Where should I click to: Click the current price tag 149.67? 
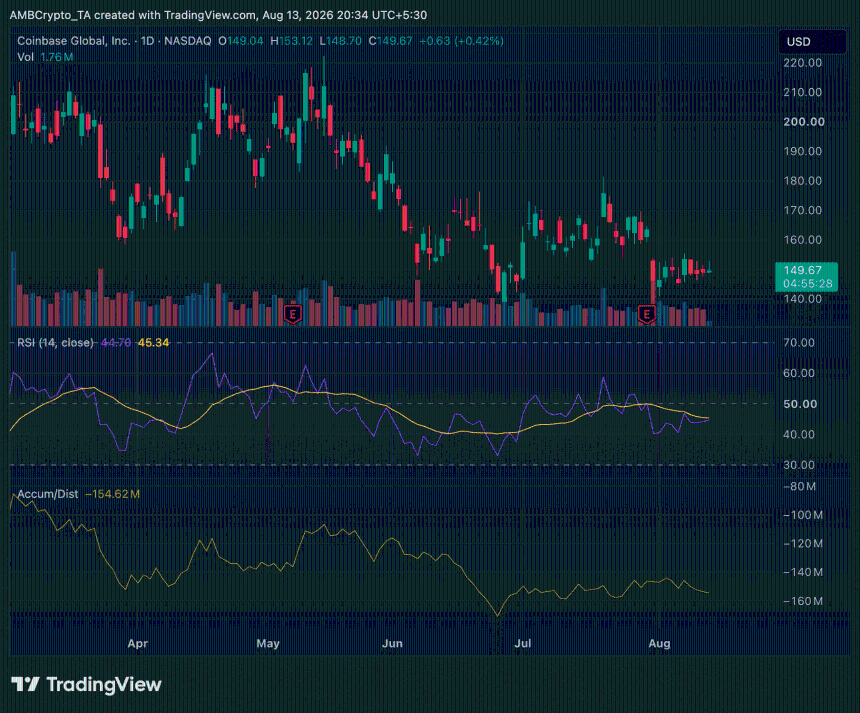pos(803,270)
